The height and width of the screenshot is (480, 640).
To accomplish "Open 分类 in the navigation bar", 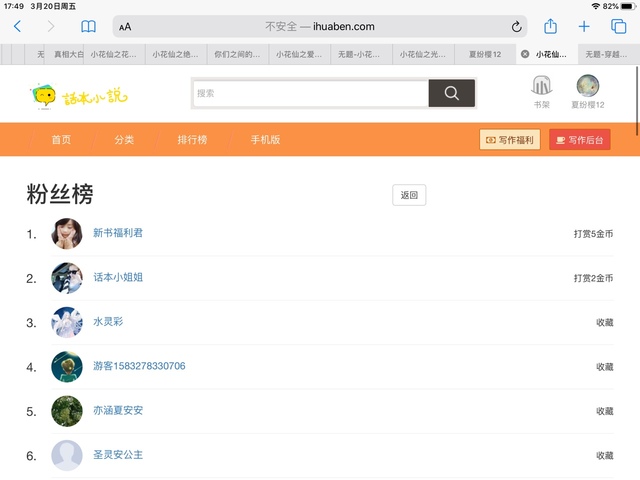I will coord(124,140).
